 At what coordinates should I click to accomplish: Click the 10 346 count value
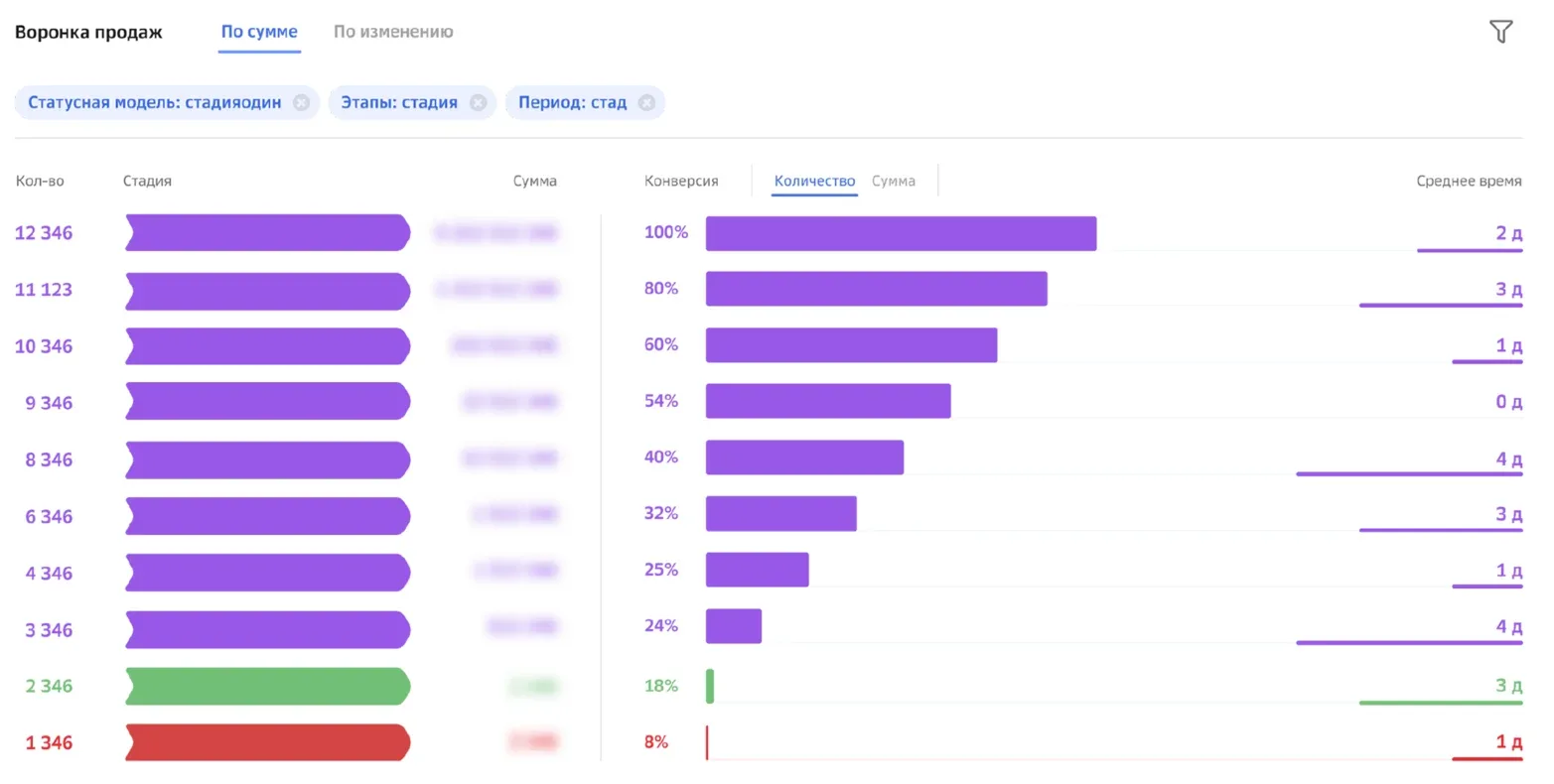pos(44,346)
